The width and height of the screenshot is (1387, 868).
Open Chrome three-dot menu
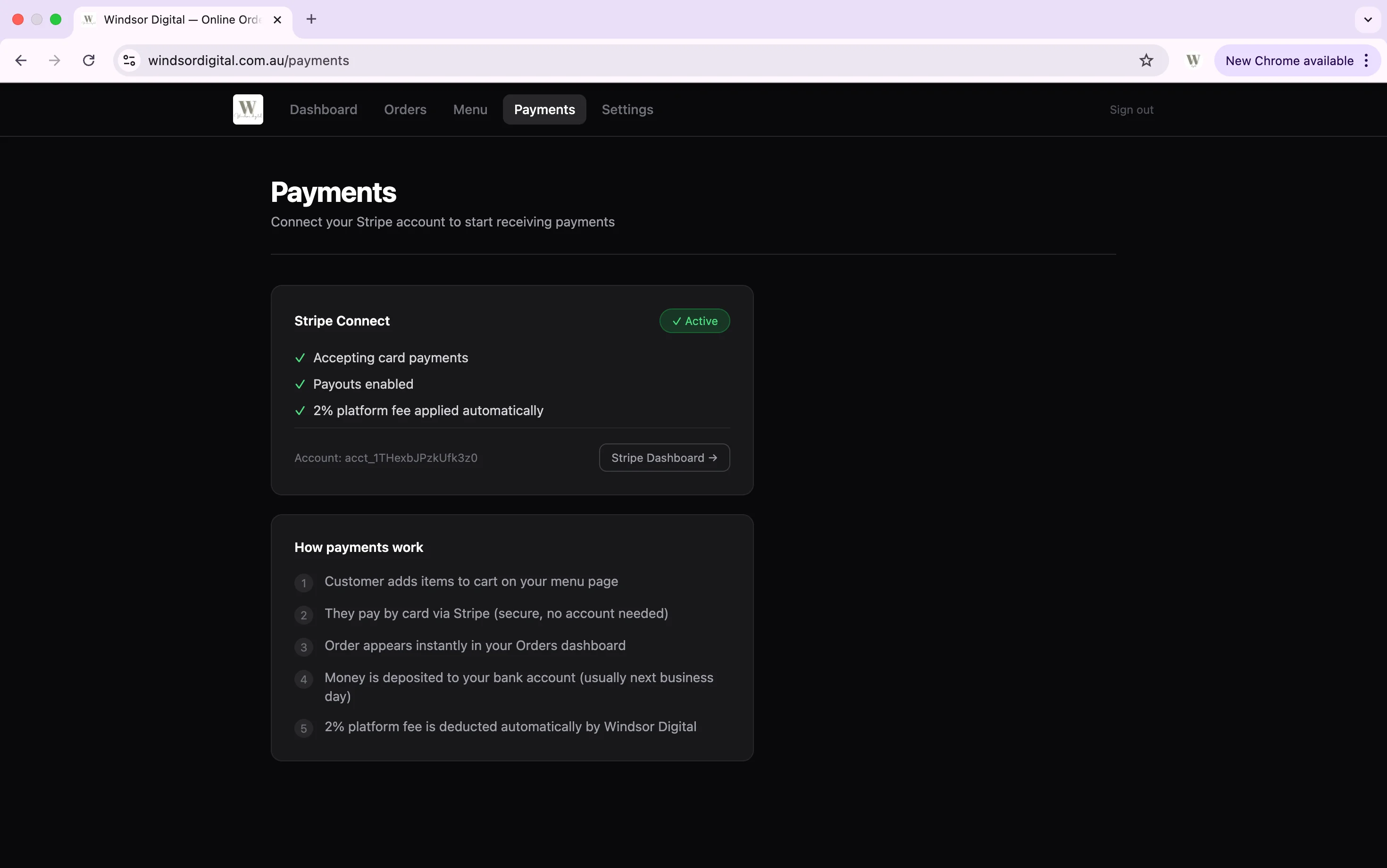(1366, 60)
